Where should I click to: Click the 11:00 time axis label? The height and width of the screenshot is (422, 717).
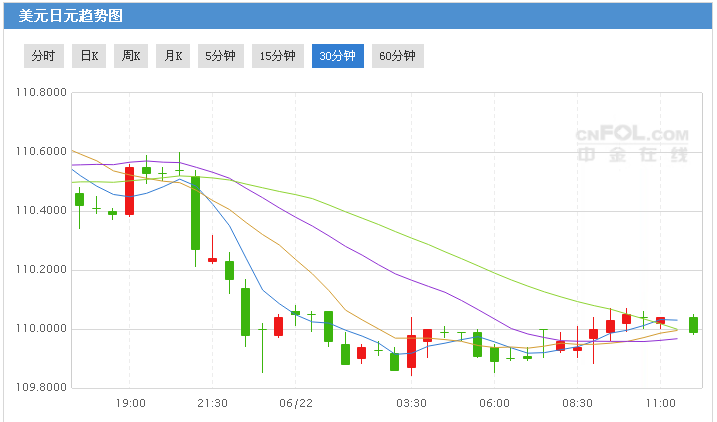pyautogui.click(x=660, y=403)
